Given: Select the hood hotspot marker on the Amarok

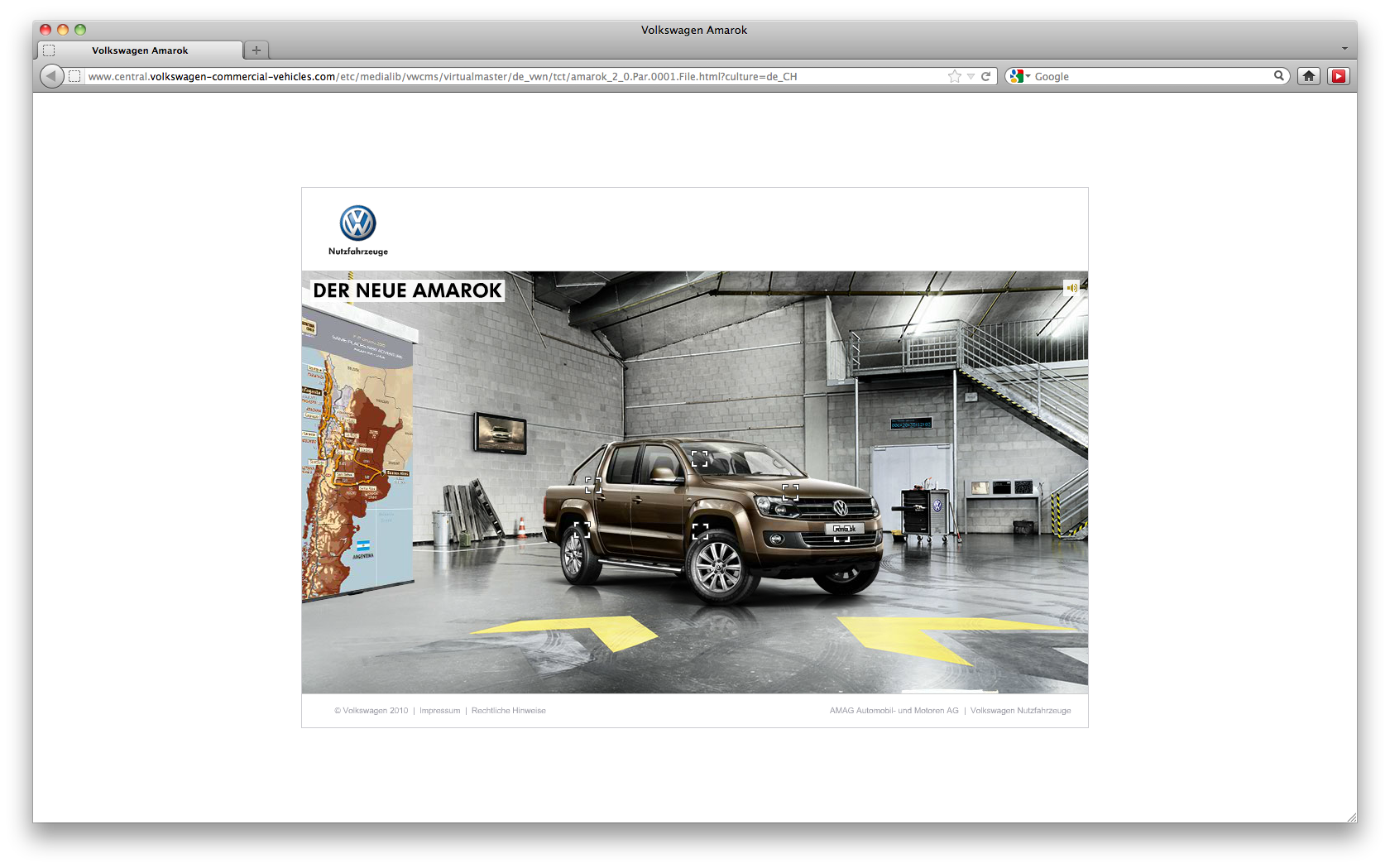Looking at the screenshot, I should [790, 492].
